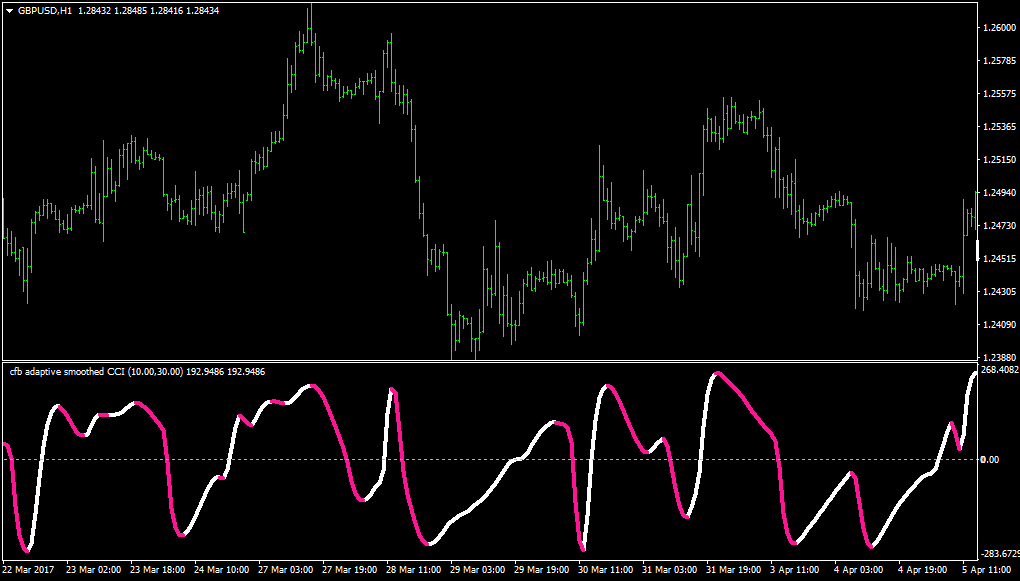Image resolution: width=1020 pixels, height=581 pixels.
Task: Click the chart menu triangle beside GBPUSD,H1
Action: click(x=9, y=11)
